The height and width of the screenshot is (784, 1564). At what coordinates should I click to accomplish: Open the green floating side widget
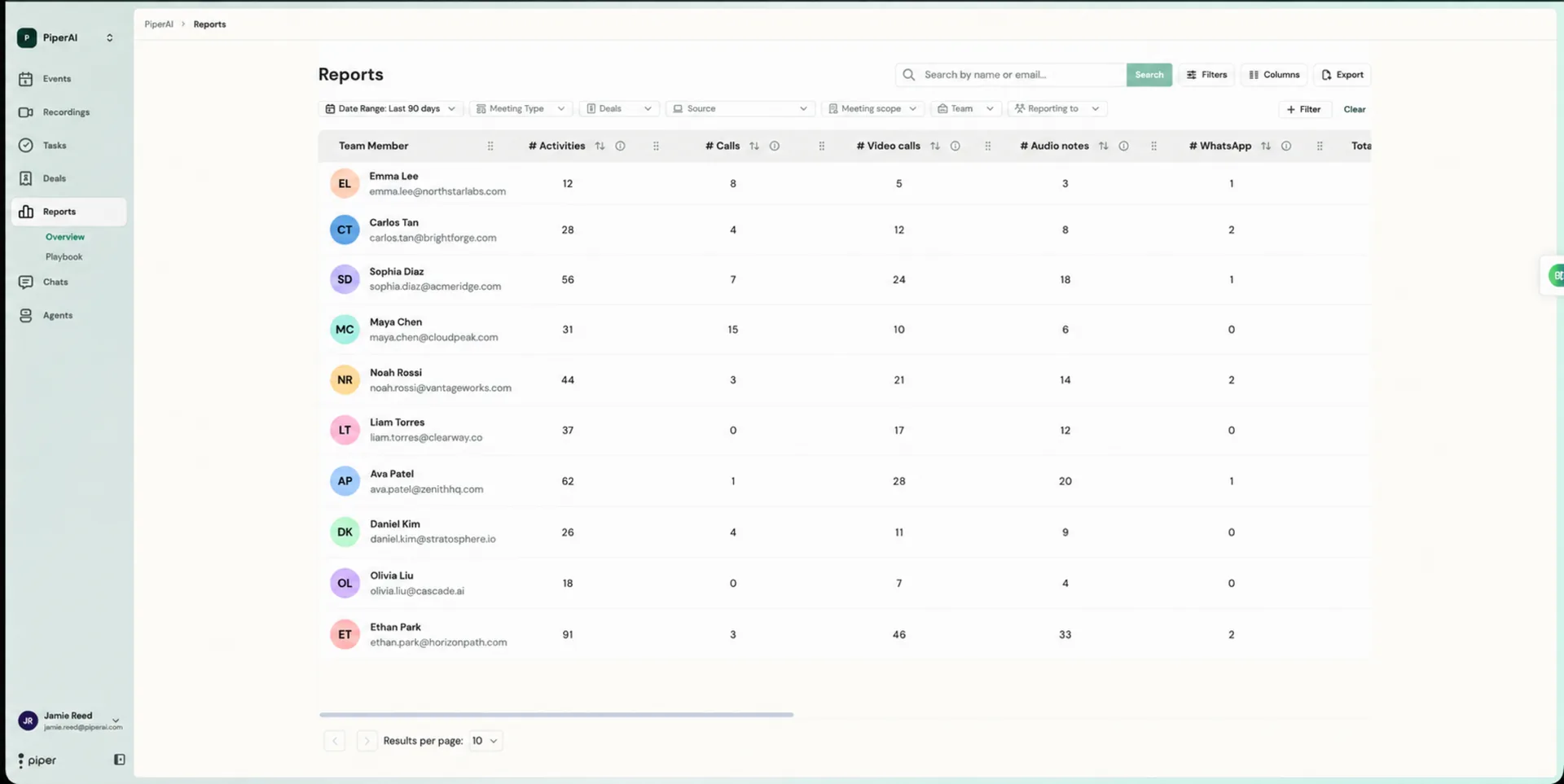pos(1556,275)
